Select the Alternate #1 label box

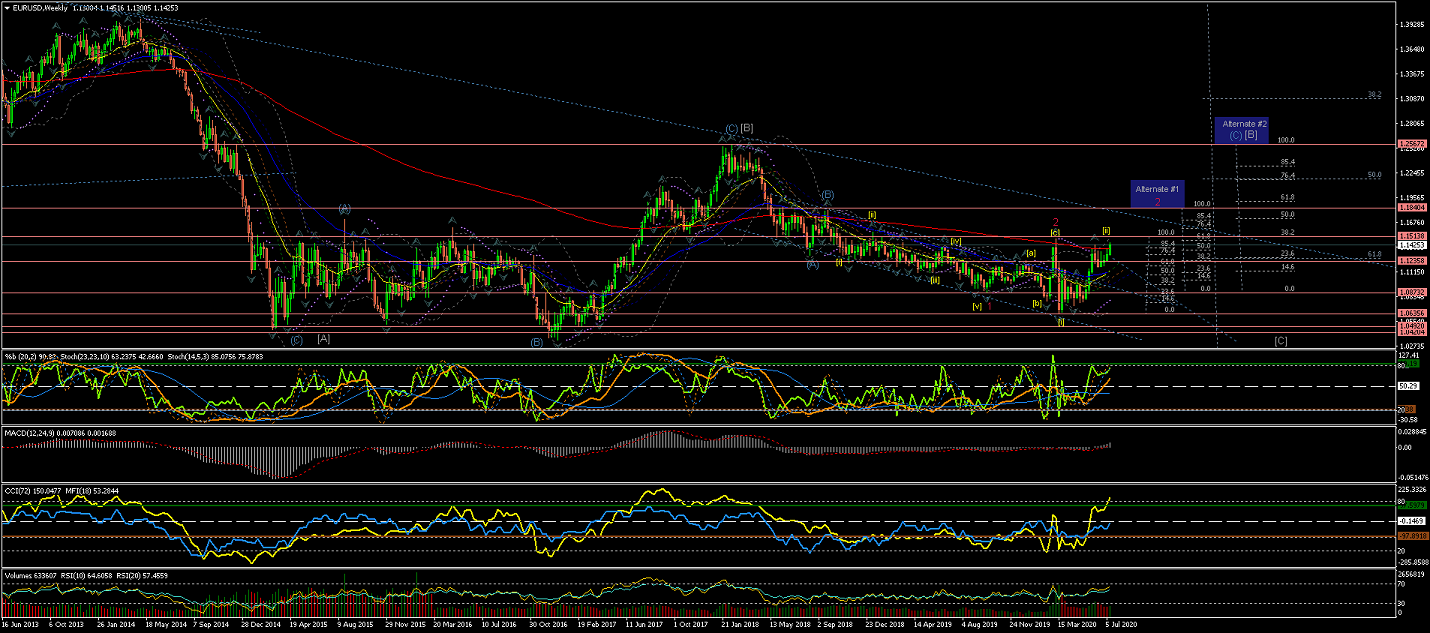1157,194
